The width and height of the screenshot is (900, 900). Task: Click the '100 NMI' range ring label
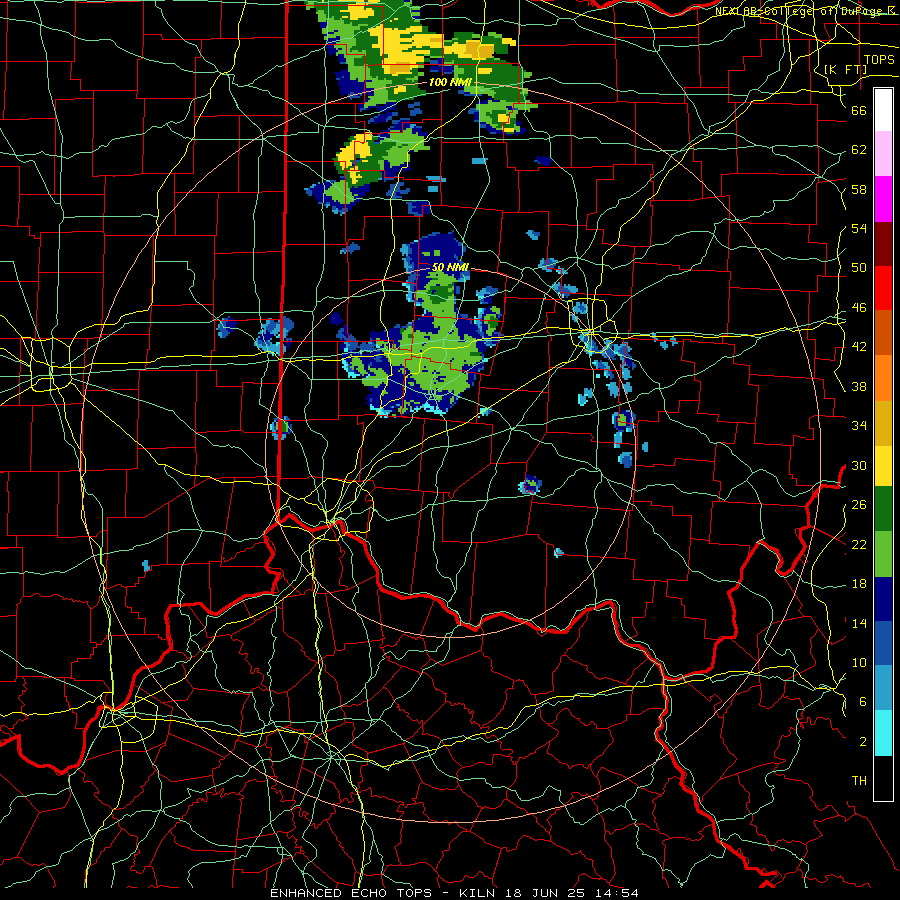[450, 82]
